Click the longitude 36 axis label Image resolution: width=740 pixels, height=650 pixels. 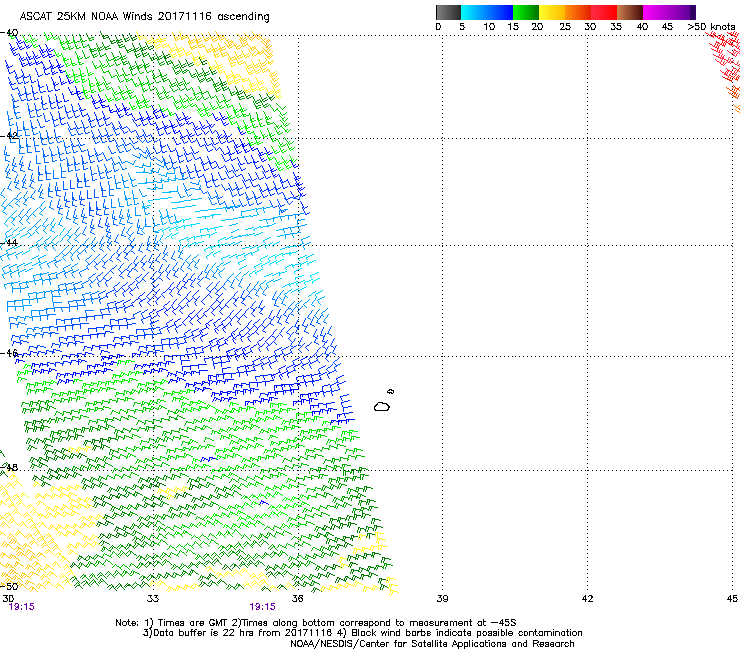[x=297, y=599]
